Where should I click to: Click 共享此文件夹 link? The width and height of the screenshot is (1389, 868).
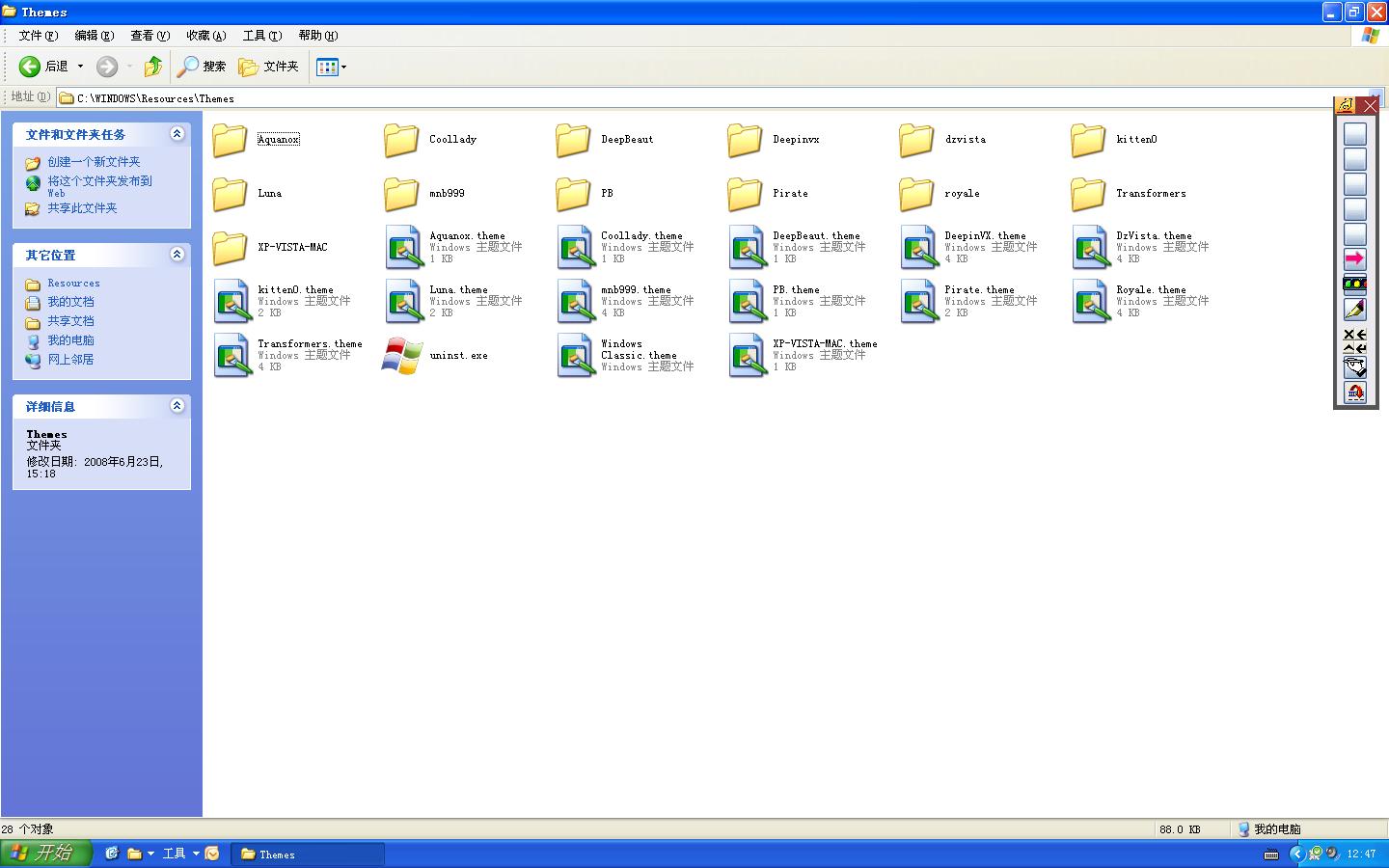click(82, 208)
